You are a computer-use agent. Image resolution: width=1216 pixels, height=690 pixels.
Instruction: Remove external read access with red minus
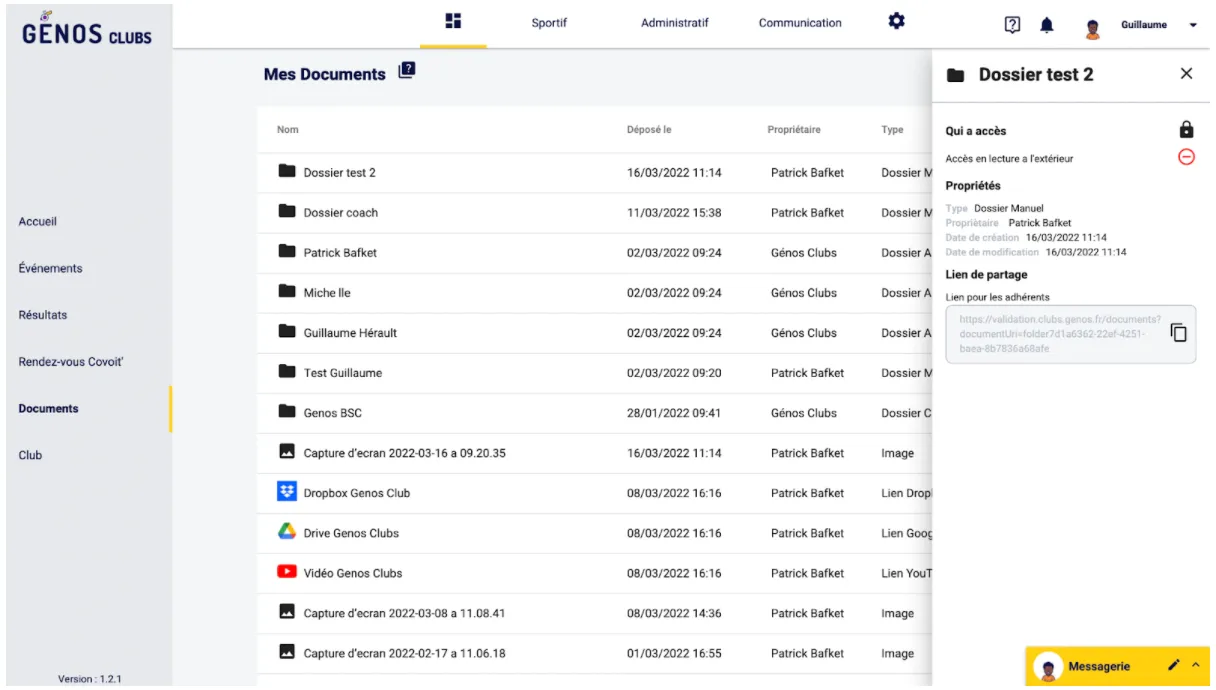click(1186, 157)
